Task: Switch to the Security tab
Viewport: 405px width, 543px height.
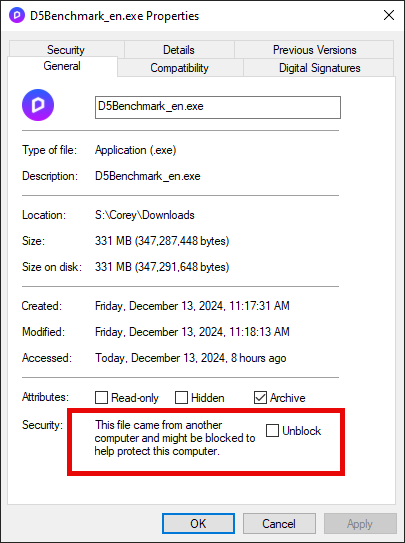Action: tap(66, 50)
